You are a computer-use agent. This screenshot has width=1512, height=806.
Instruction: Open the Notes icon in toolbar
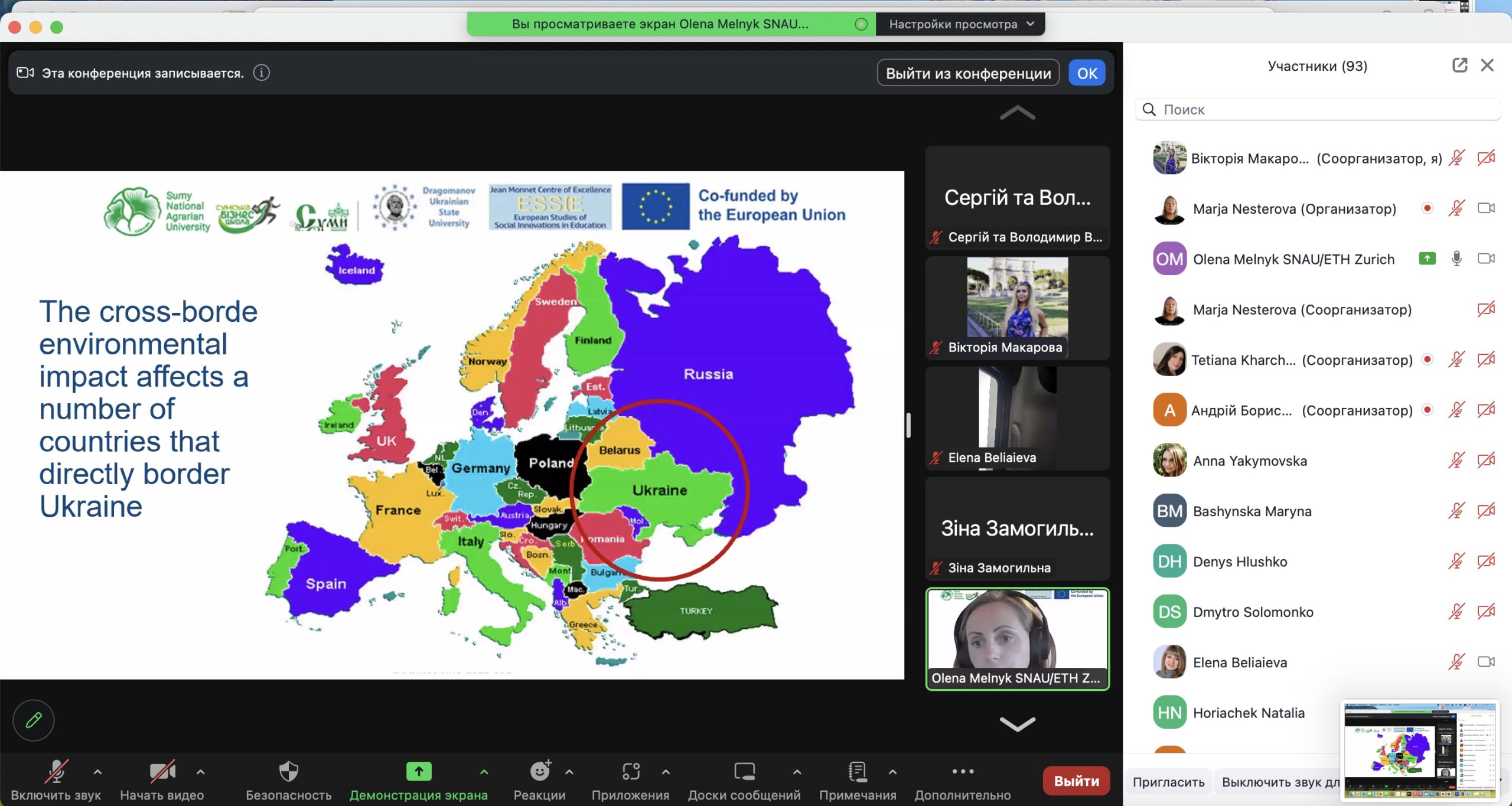tap(857, 771)
